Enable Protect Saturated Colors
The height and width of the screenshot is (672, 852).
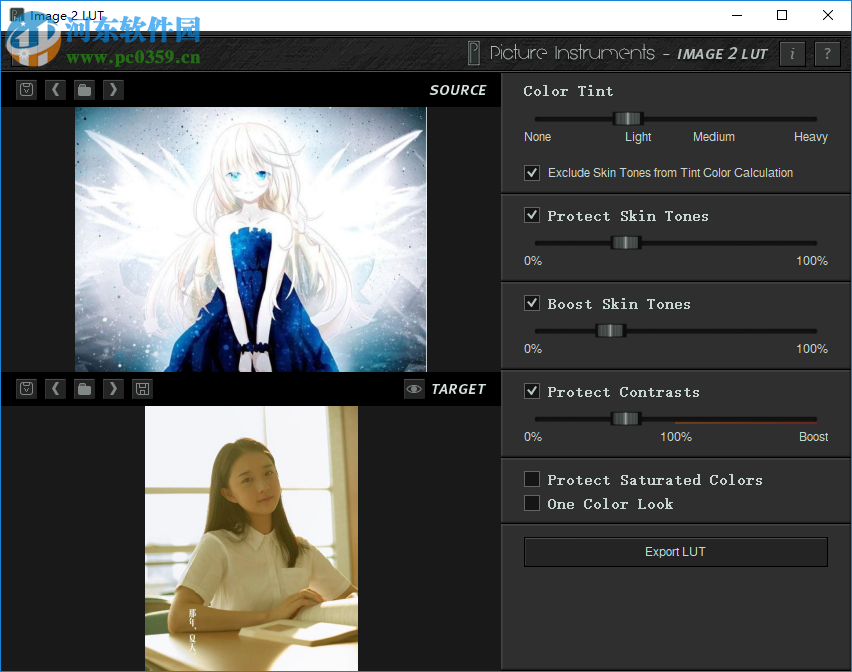[531, 479]
